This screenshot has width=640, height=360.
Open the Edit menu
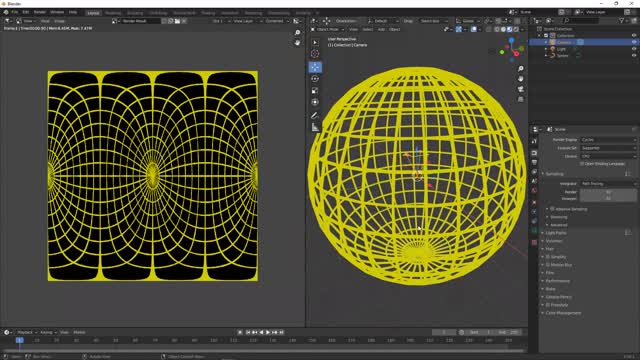pos(26,12)
